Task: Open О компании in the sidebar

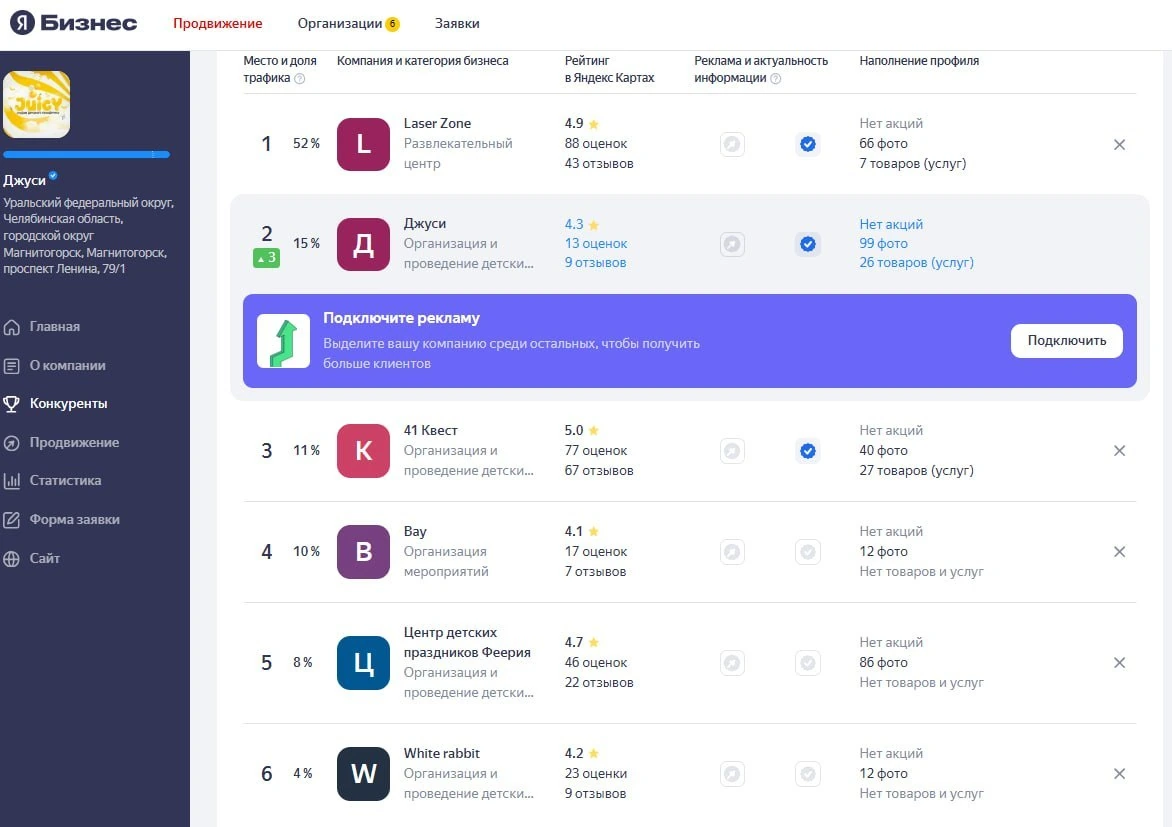Action: pos(67,366)
